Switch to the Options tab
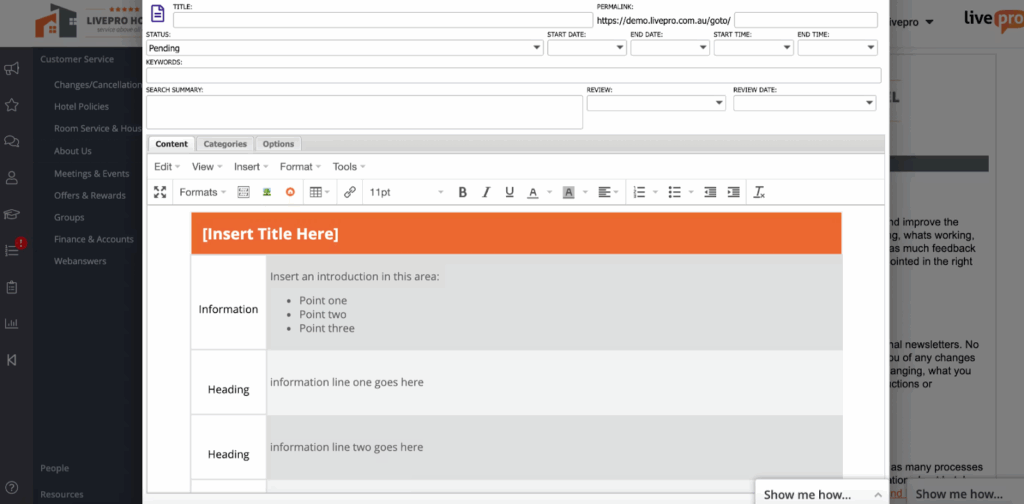Image resolution: width=1024 pixels, height=504 pixels. (x=278, y=144)
